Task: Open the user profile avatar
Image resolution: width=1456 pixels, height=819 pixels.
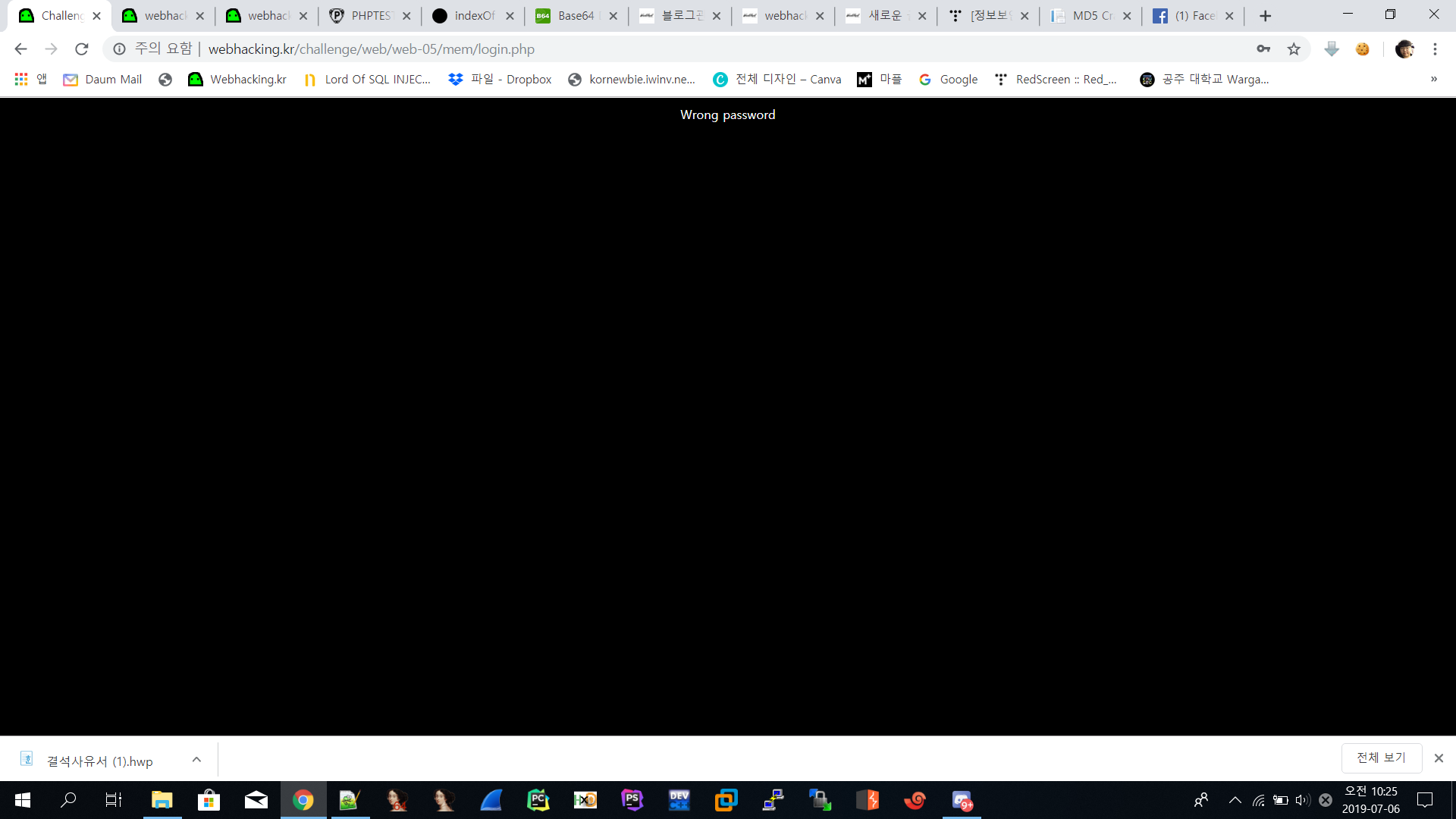Action: 1404,49
